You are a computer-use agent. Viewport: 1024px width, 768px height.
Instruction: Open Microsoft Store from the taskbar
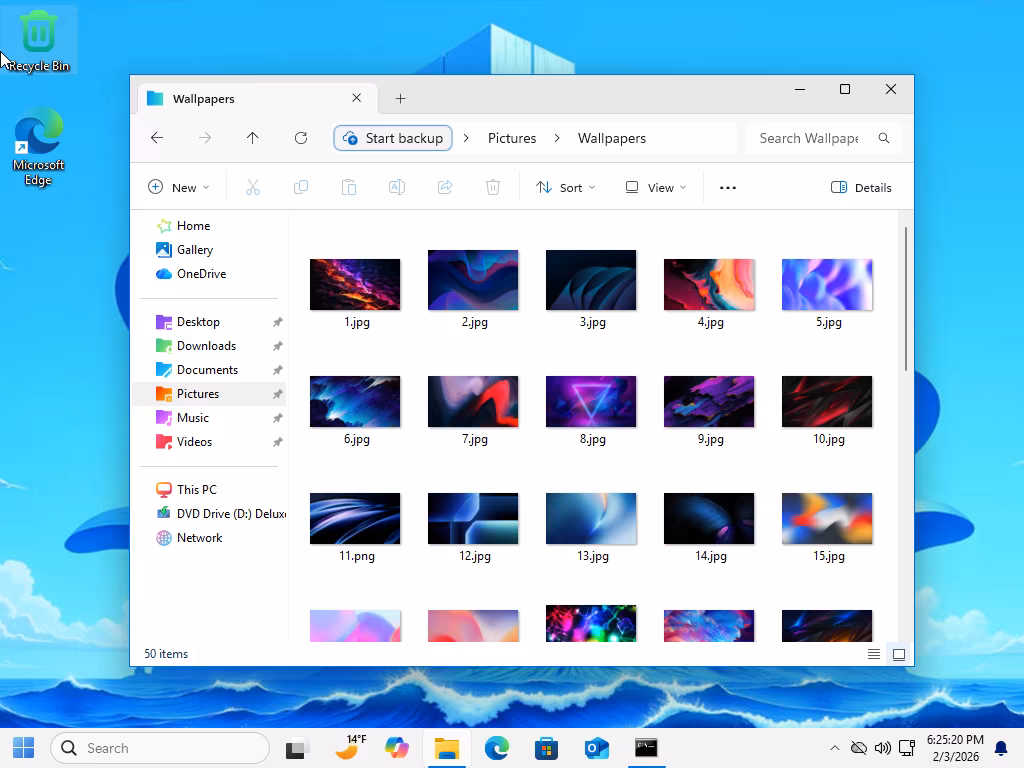point(546,748)
